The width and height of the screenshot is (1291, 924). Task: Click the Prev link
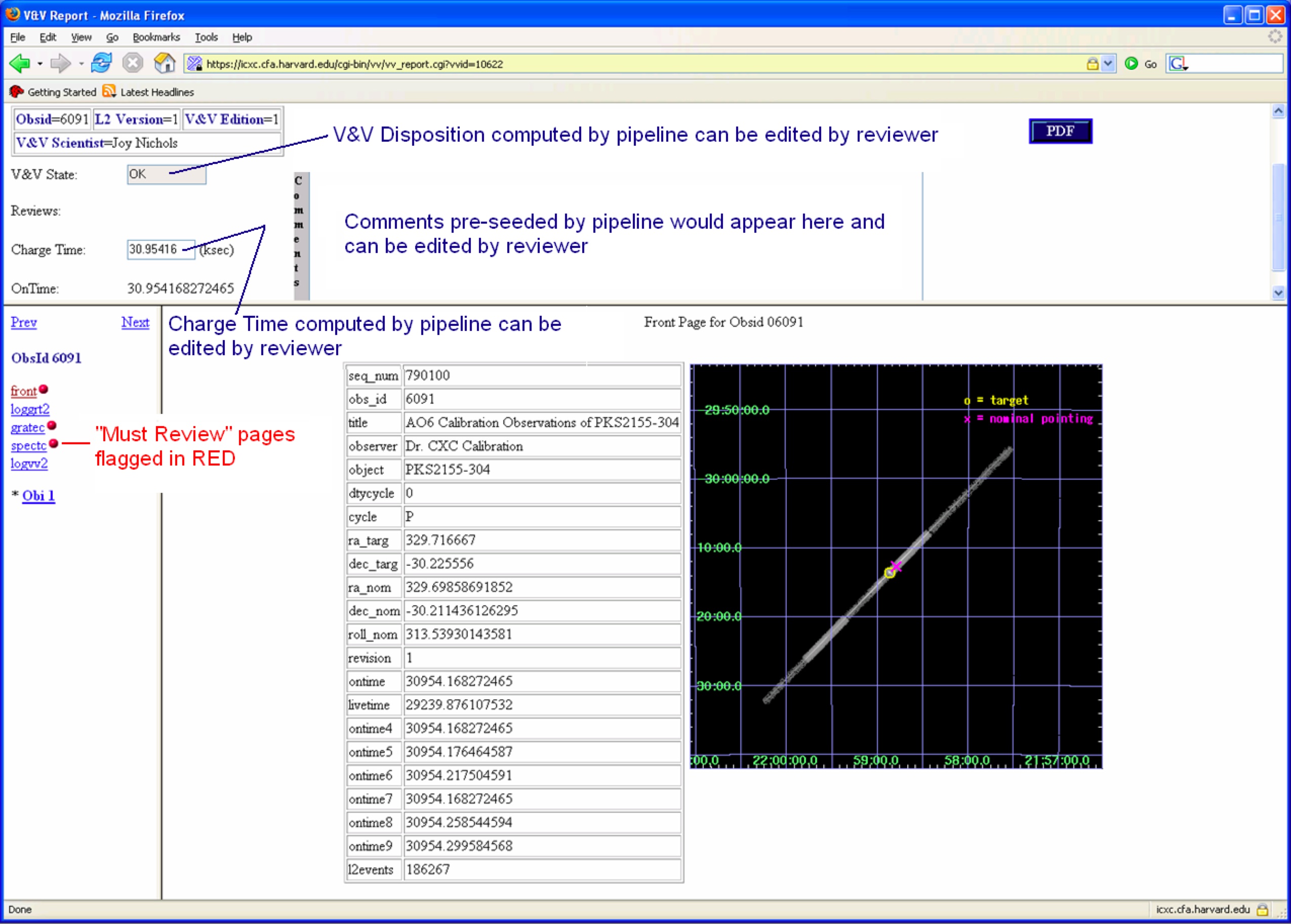point(24,322)
